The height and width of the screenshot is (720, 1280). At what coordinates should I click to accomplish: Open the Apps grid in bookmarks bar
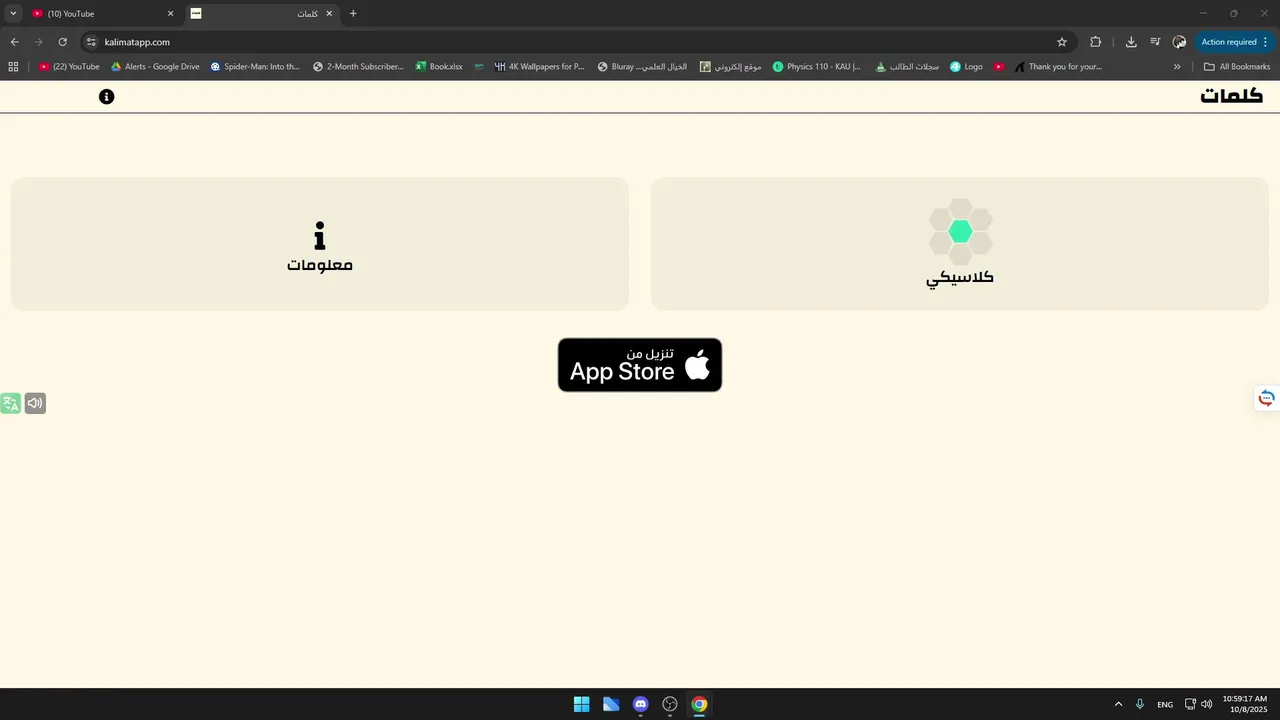pyautogui.click(x=13, y=67)
